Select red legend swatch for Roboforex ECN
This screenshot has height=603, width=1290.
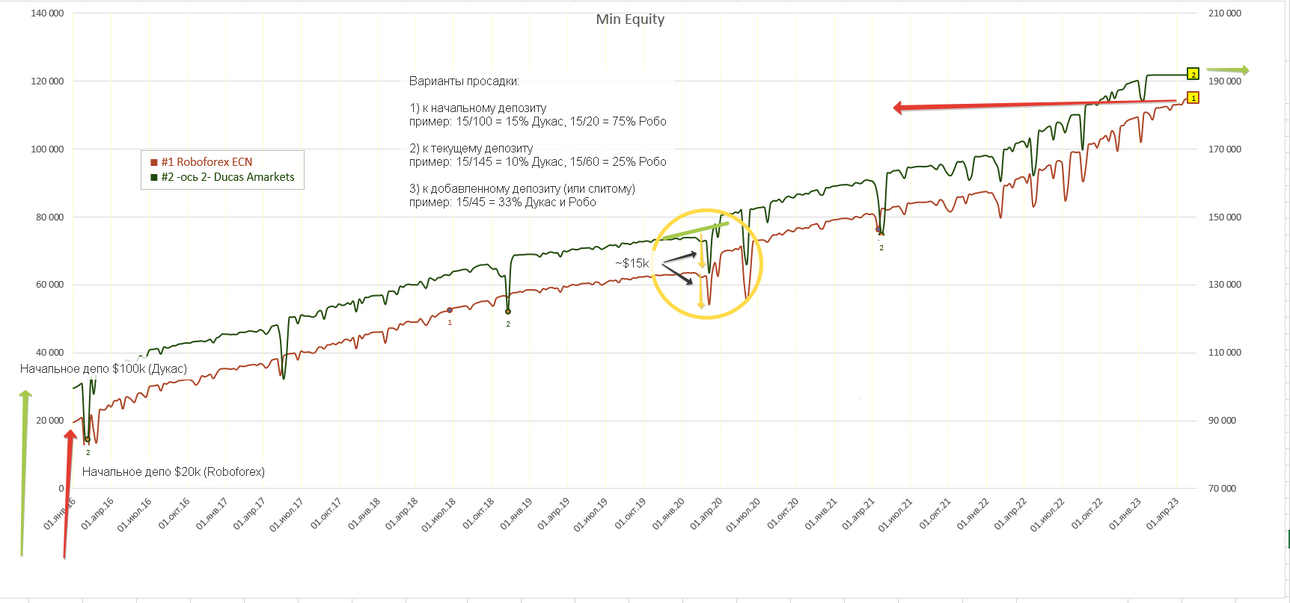(x=153, y=163)
